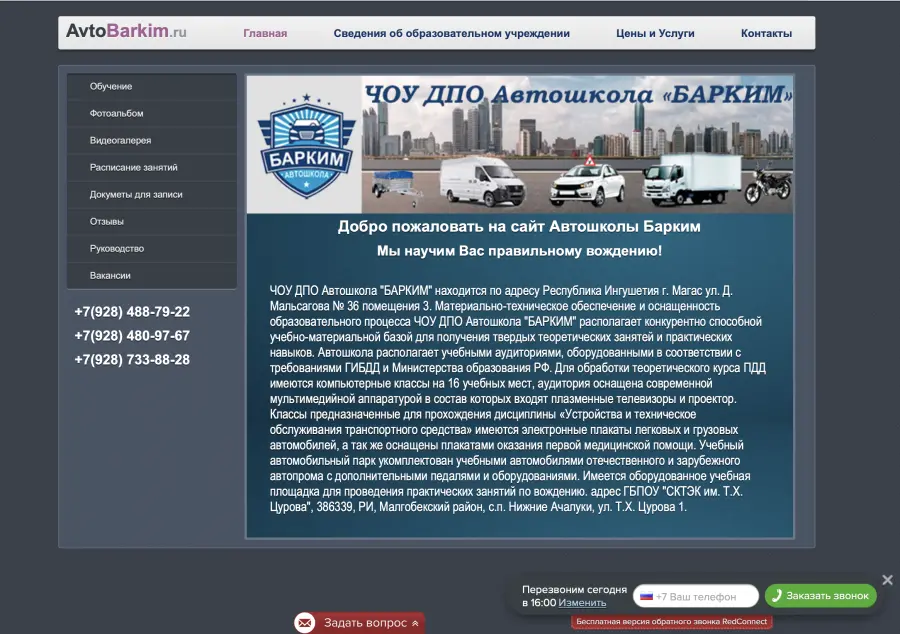
Task: Select Обучение in the sidebar
Action: [x=111, y=87]
